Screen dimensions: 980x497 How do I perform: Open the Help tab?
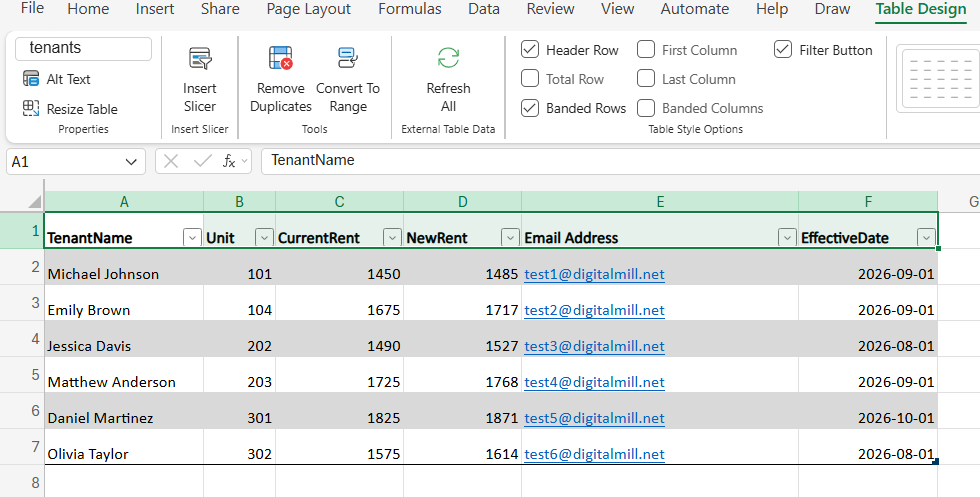772,9
